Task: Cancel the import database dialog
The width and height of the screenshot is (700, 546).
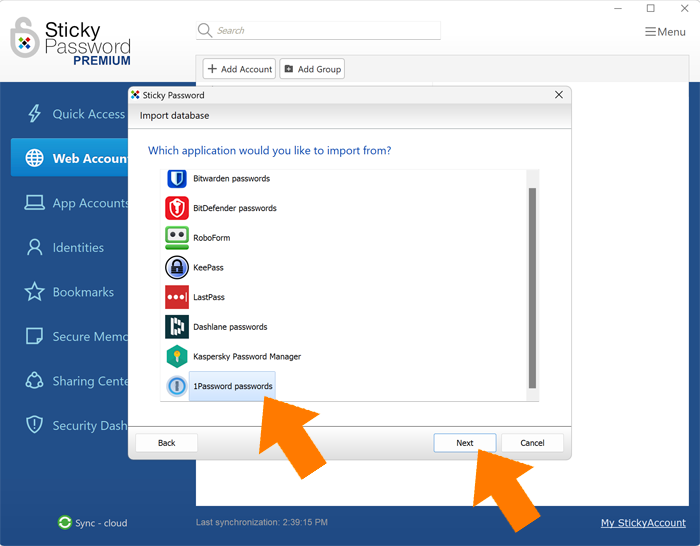Action: tap(532, 443)
